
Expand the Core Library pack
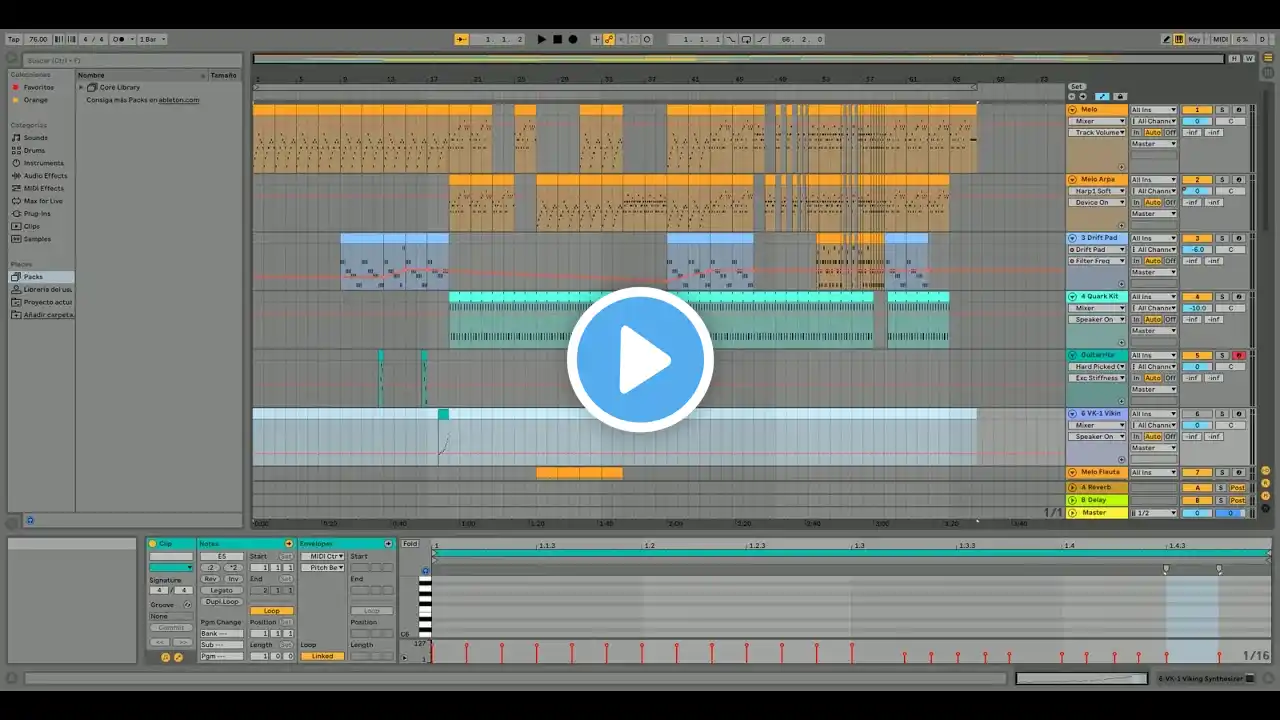[82, 87]
